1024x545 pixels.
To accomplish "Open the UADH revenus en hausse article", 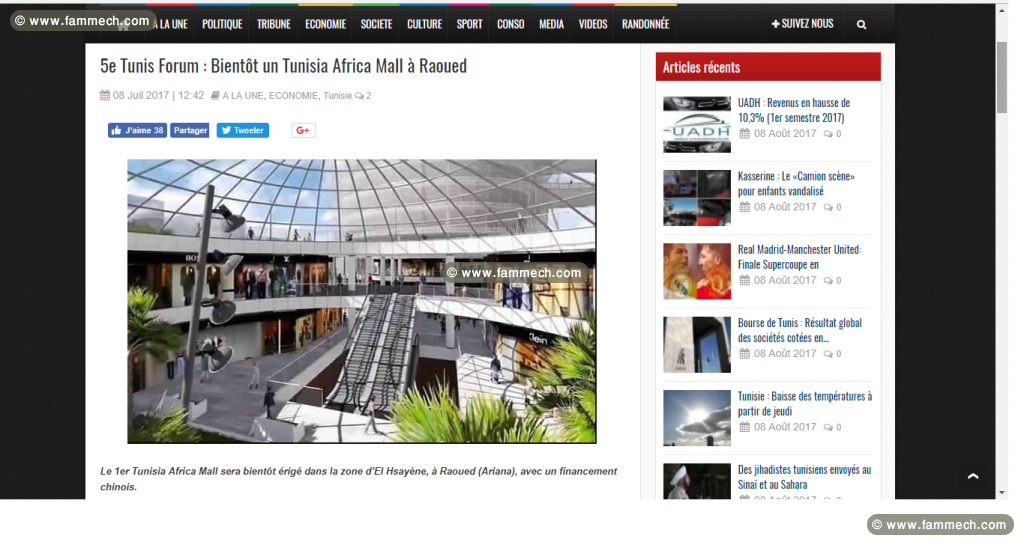I will 793,110.
